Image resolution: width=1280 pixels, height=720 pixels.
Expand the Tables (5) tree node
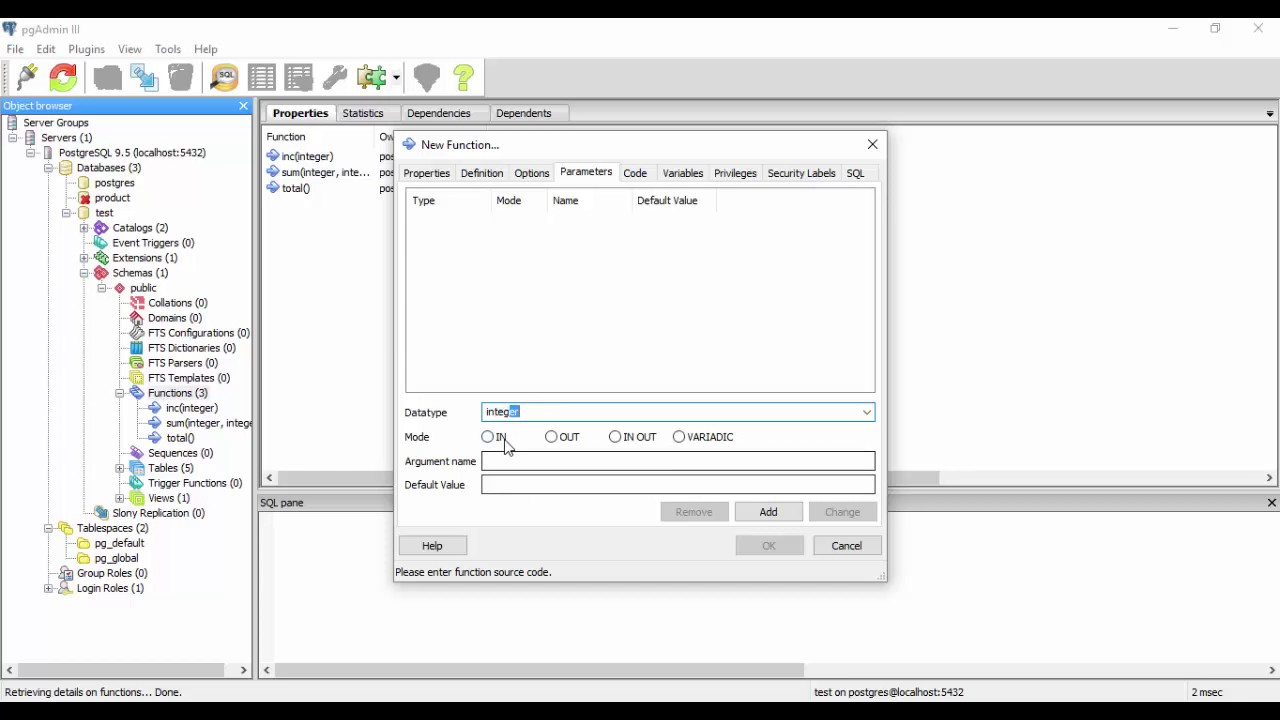point(119,468)
